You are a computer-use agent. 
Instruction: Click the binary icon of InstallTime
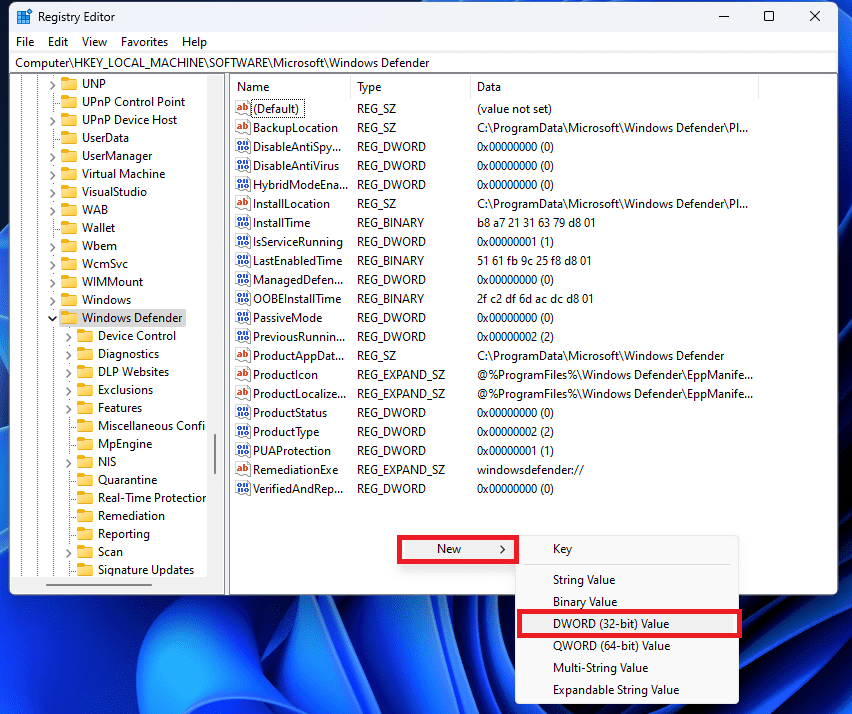click(x=242, y=223)
